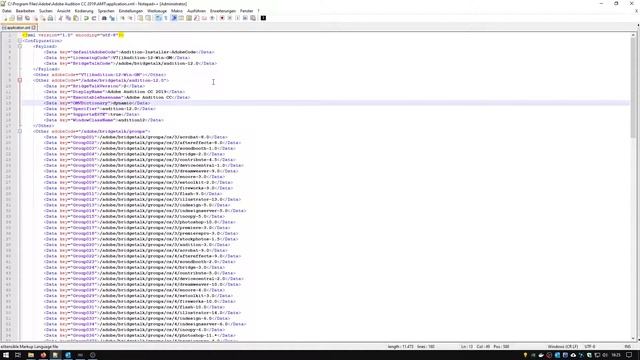This screenshot has height=360, width=640.
Task: Open the Bearbeiten menu
Action: (x=25, y=11)
